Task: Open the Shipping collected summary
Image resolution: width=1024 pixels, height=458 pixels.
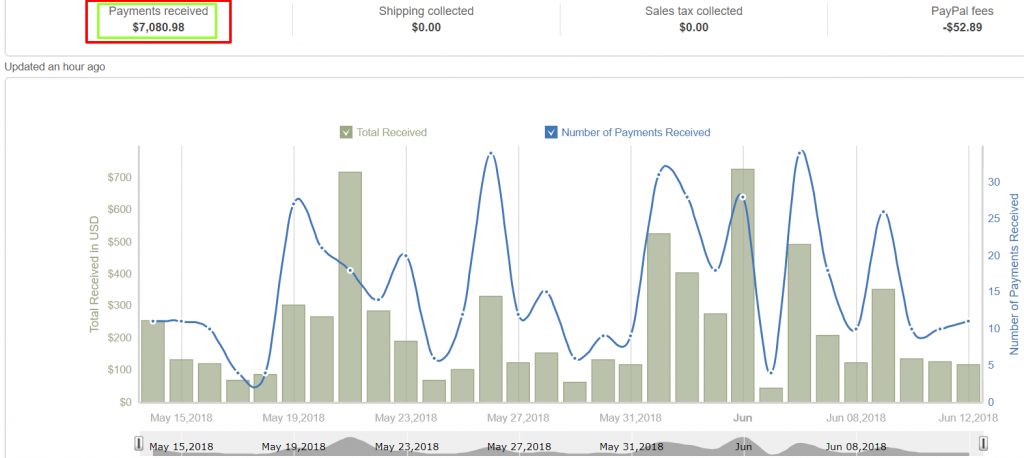Action: [426, 19]
